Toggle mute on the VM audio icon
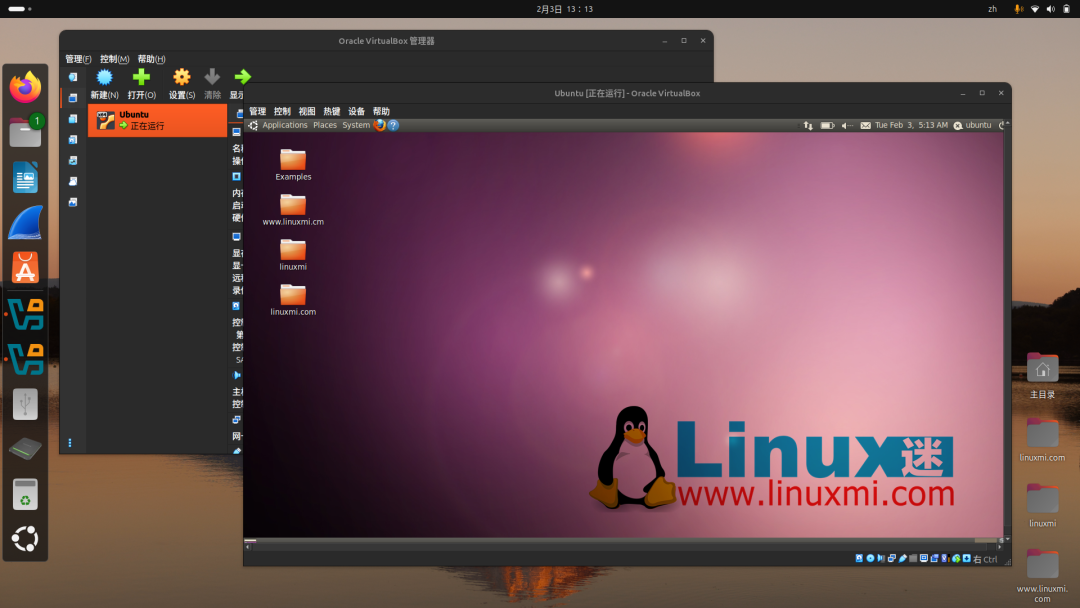The image size is (1080, 608). (882, 558)
